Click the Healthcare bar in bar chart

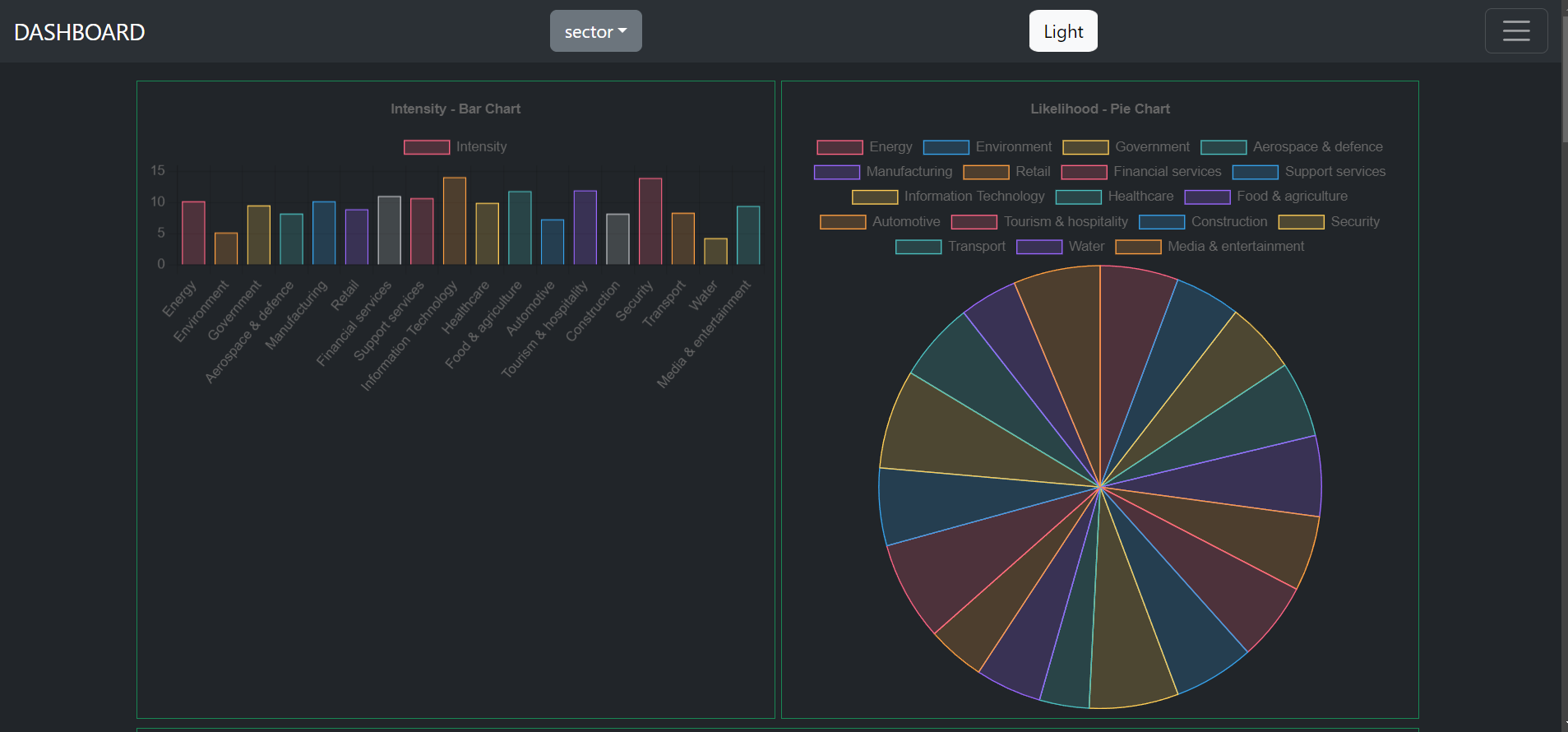click(488, 234)
